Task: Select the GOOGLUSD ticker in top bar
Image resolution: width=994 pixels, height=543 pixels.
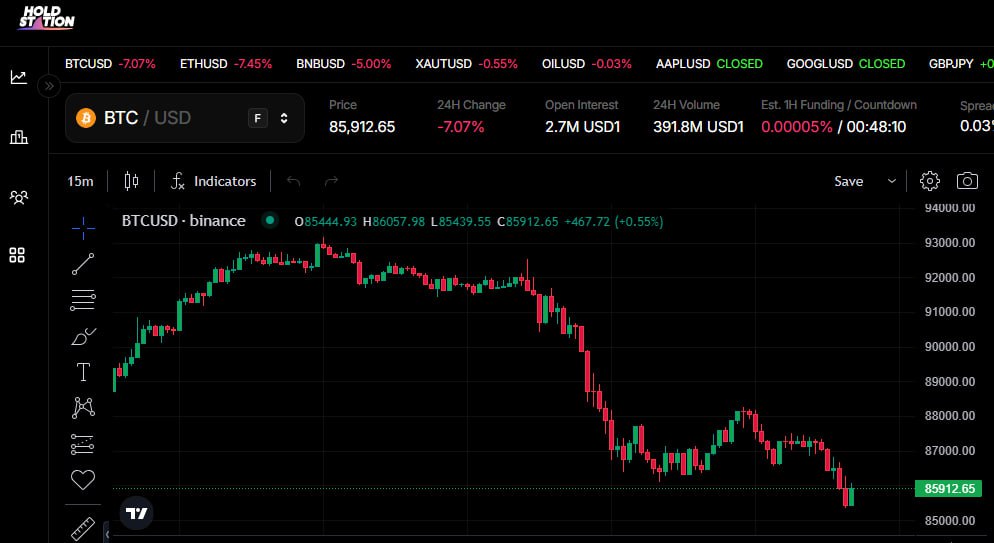Action: (x=846, y=64)
